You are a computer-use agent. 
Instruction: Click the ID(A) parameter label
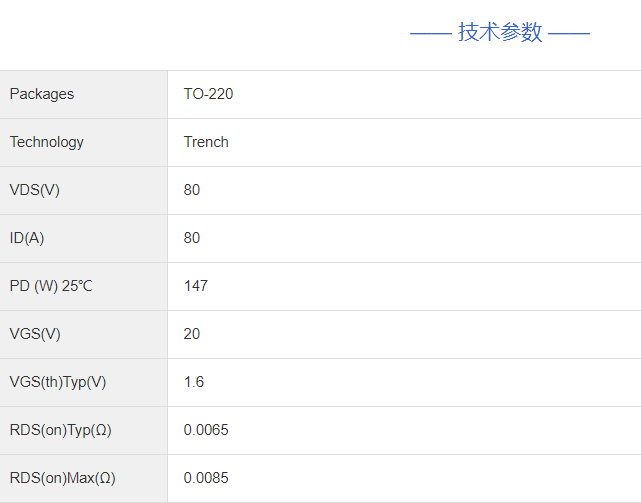click(x=27, y=238)
